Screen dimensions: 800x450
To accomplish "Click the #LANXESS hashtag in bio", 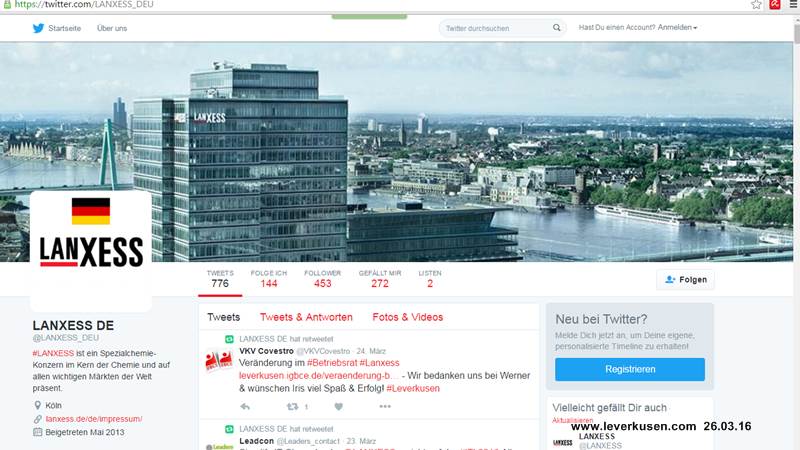I will (x=53, y=353).
